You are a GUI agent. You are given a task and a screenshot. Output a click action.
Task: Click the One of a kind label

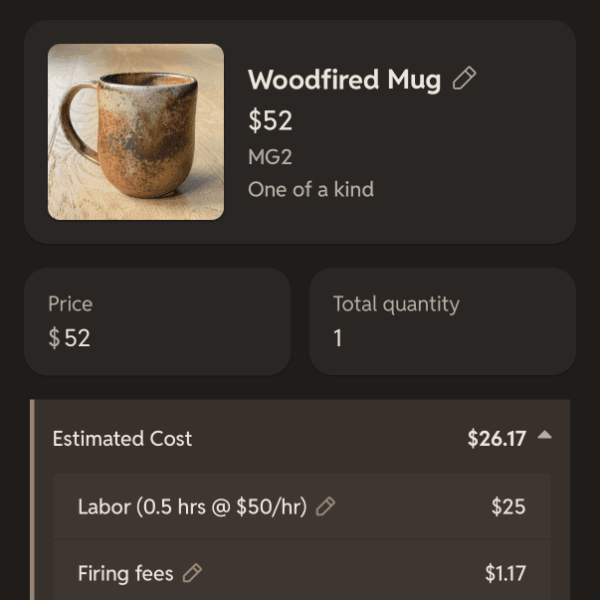311,189
